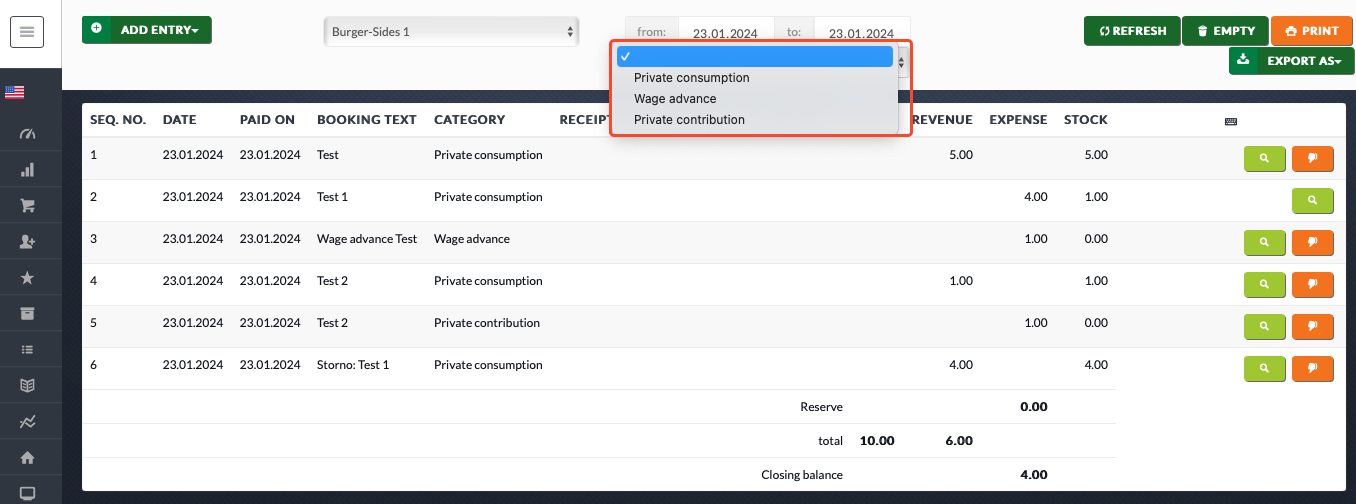Click the closing balance value 4.00

coord(1034,476)
